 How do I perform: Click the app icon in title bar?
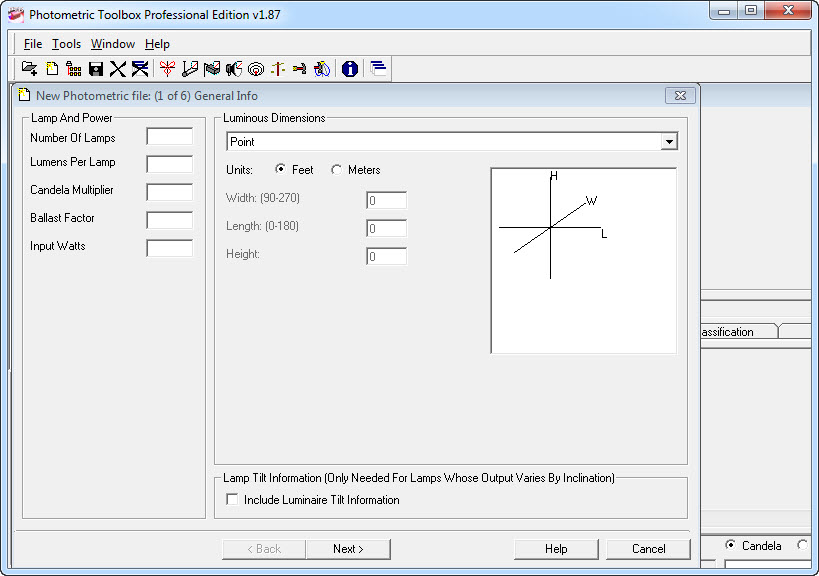(16, 14)
